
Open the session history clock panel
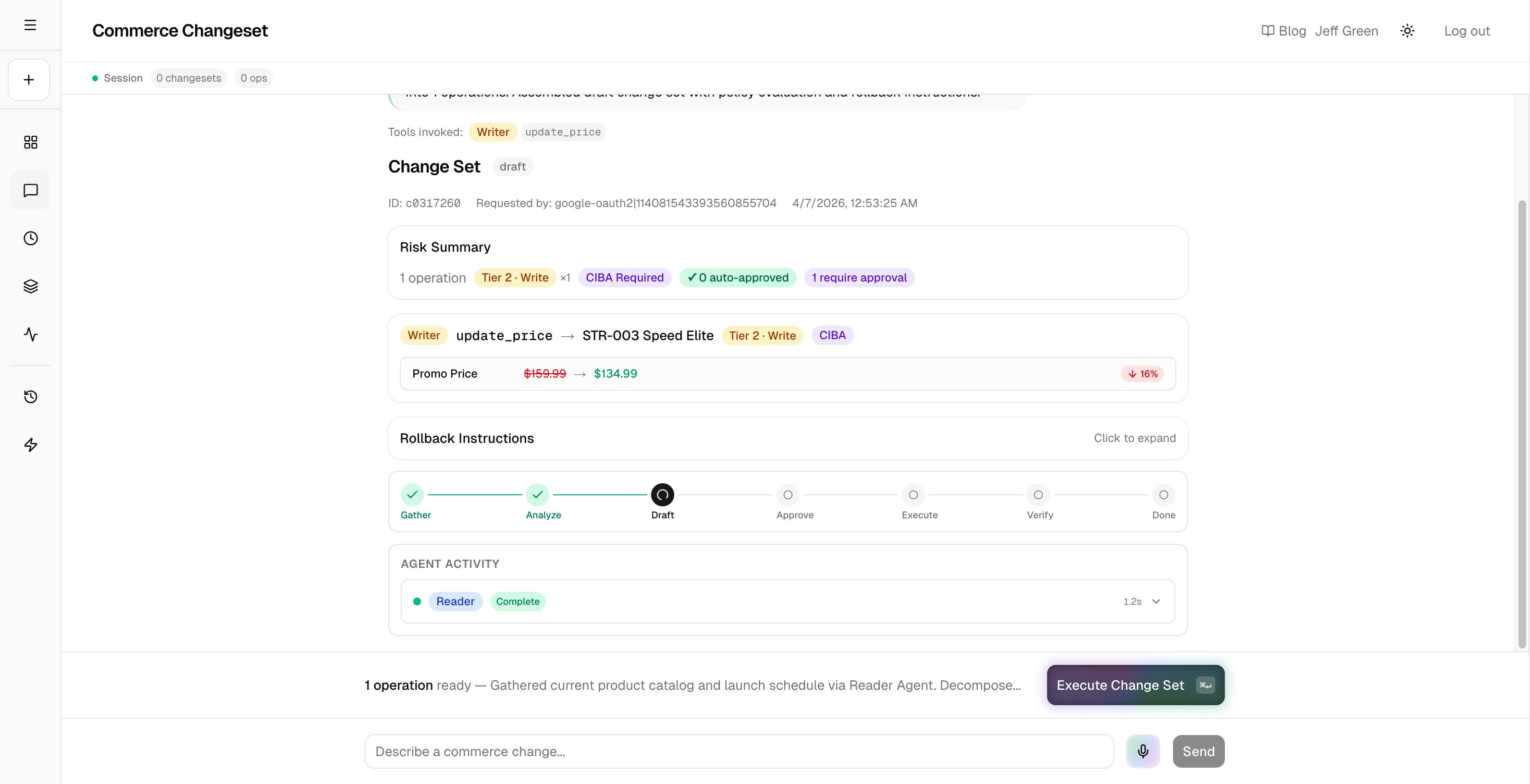30,238
